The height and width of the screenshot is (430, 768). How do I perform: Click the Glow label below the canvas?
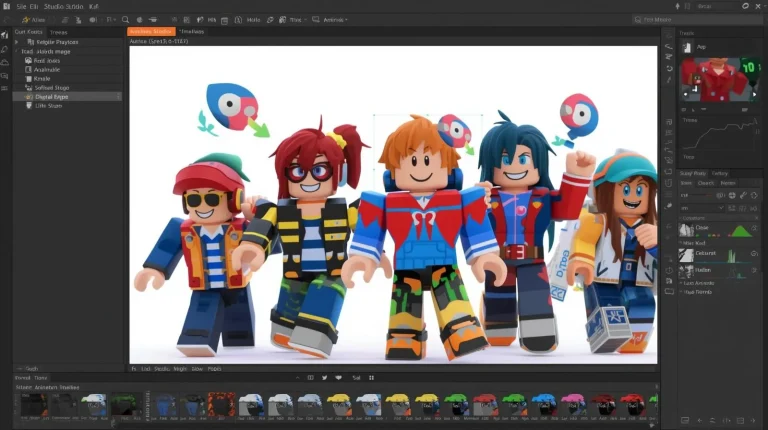197,369
